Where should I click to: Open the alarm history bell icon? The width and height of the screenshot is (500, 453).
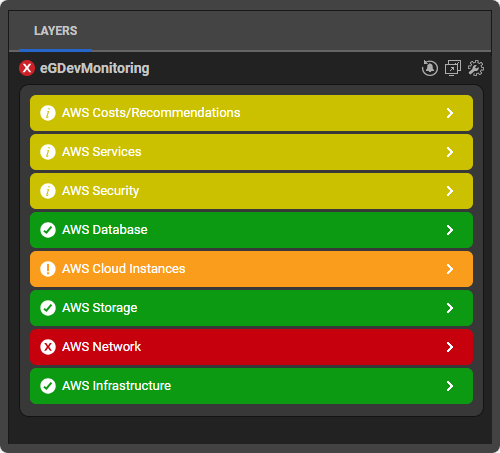[430, 68]
